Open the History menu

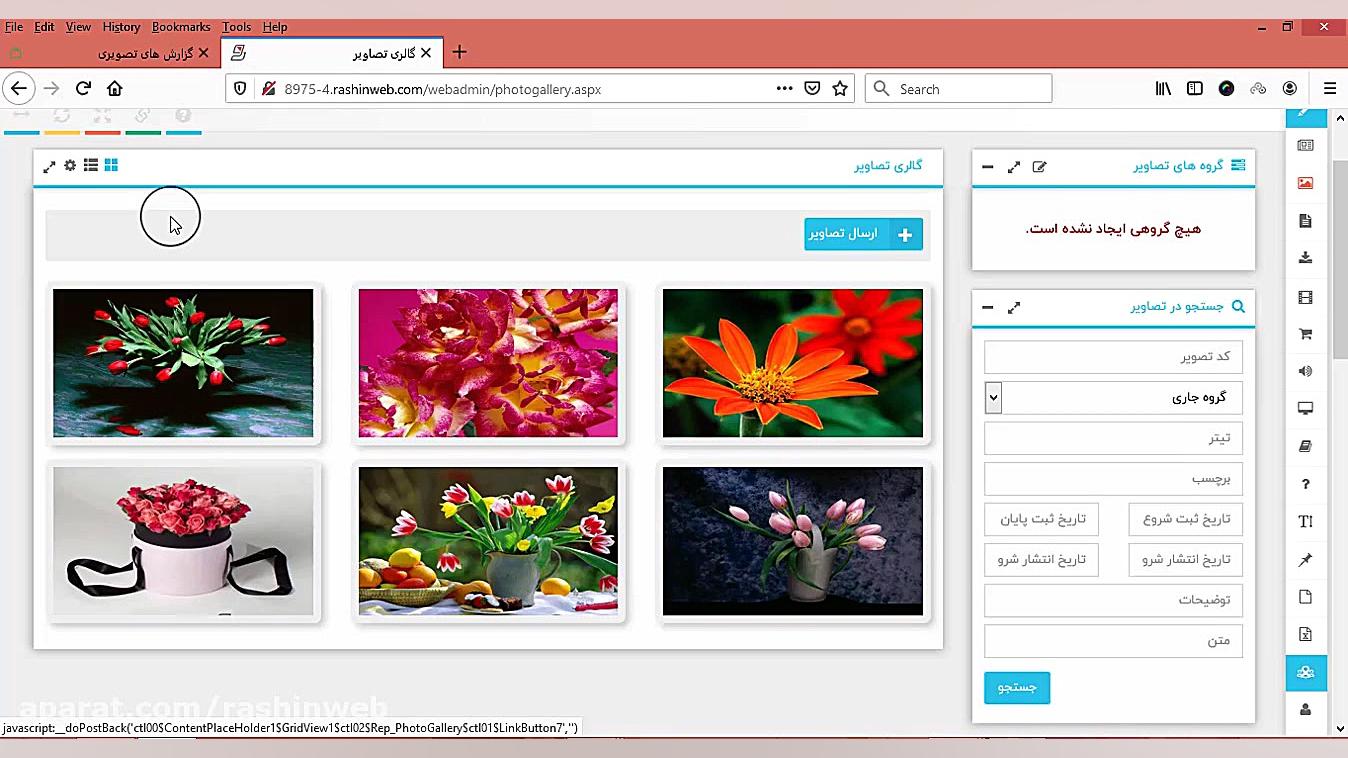121,27
